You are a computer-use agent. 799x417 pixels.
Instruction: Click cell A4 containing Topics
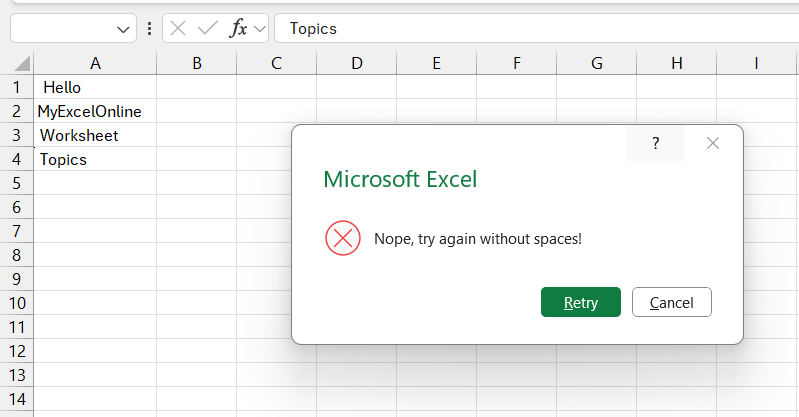[95, 159]
